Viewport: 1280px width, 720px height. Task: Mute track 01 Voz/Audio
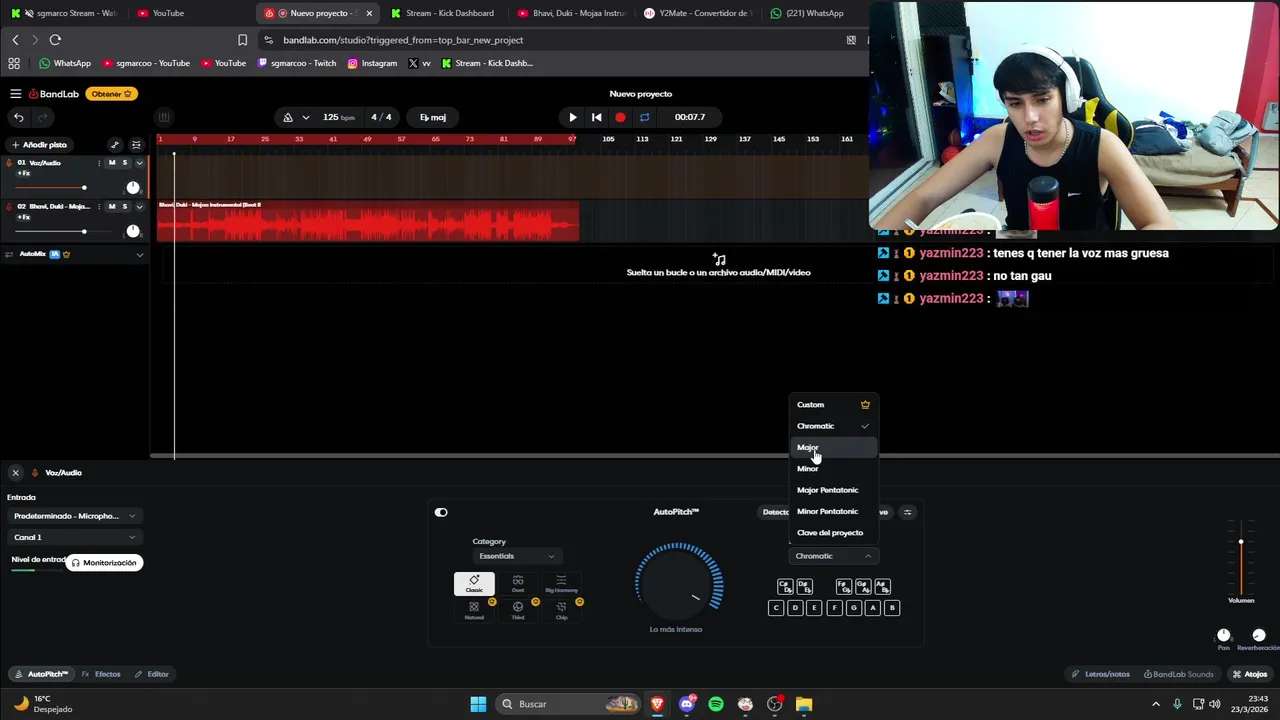tap(111, 162)
